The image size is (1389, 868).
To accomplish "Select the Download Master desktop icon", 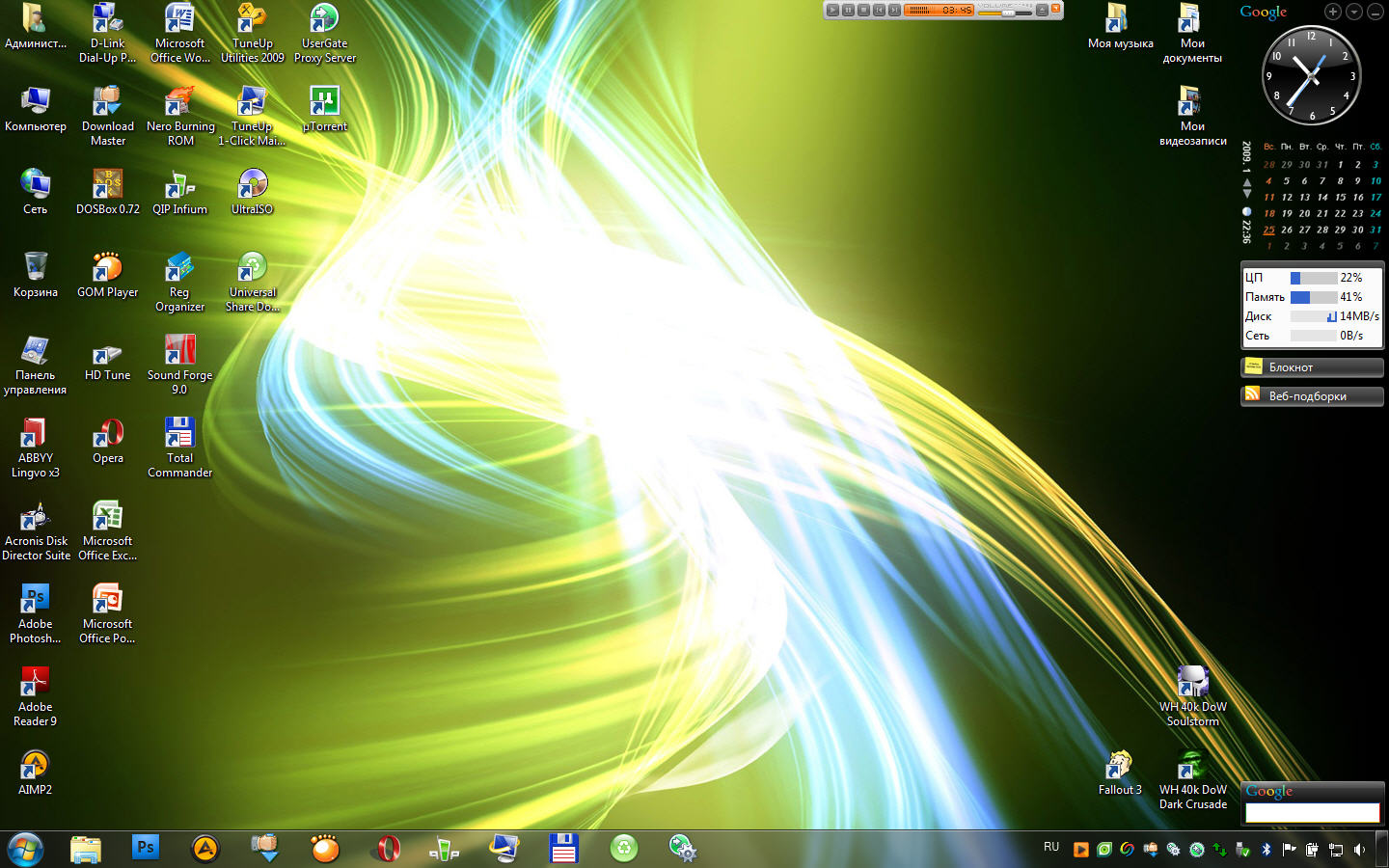I will click(107, 116).
